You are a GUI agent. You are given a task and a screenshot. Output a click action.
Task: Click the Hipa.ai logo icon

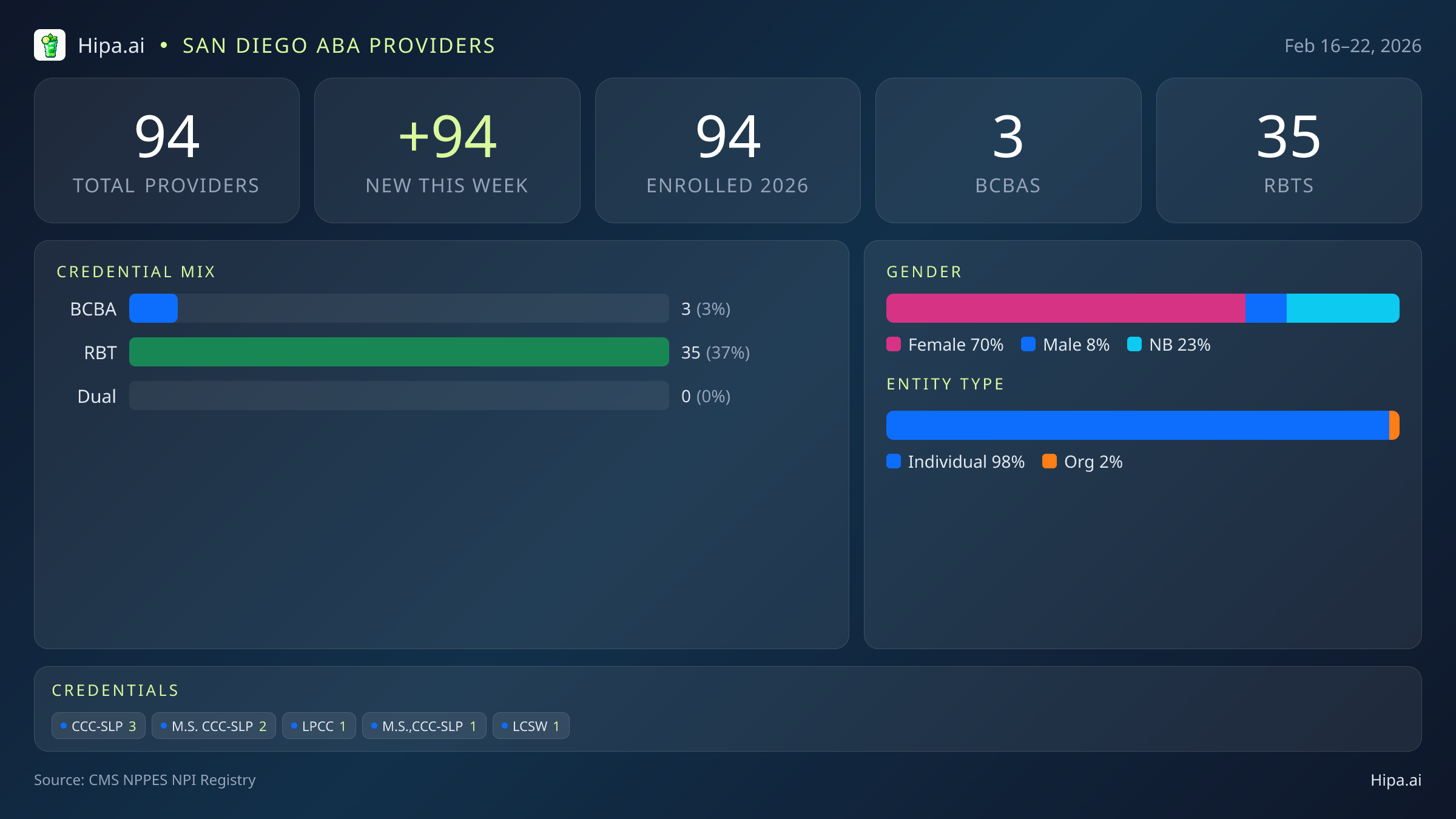[50, 45]
